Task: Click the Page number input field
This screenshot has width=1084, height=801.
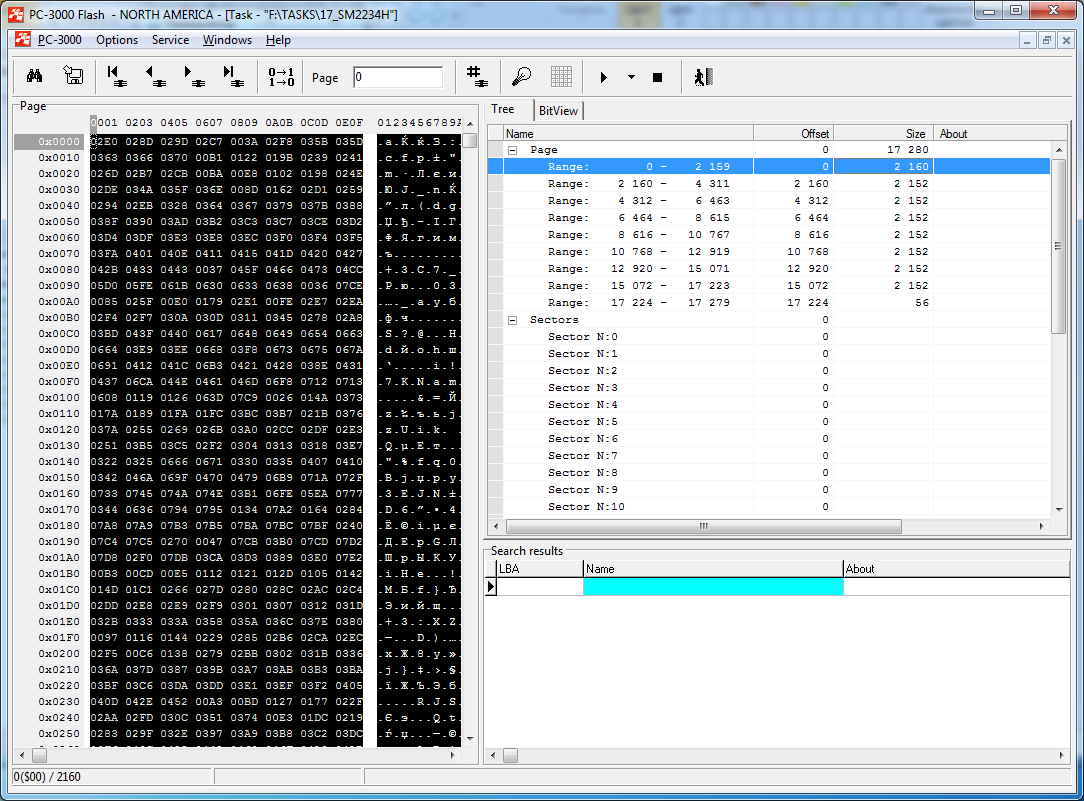Action: (398, 77)
